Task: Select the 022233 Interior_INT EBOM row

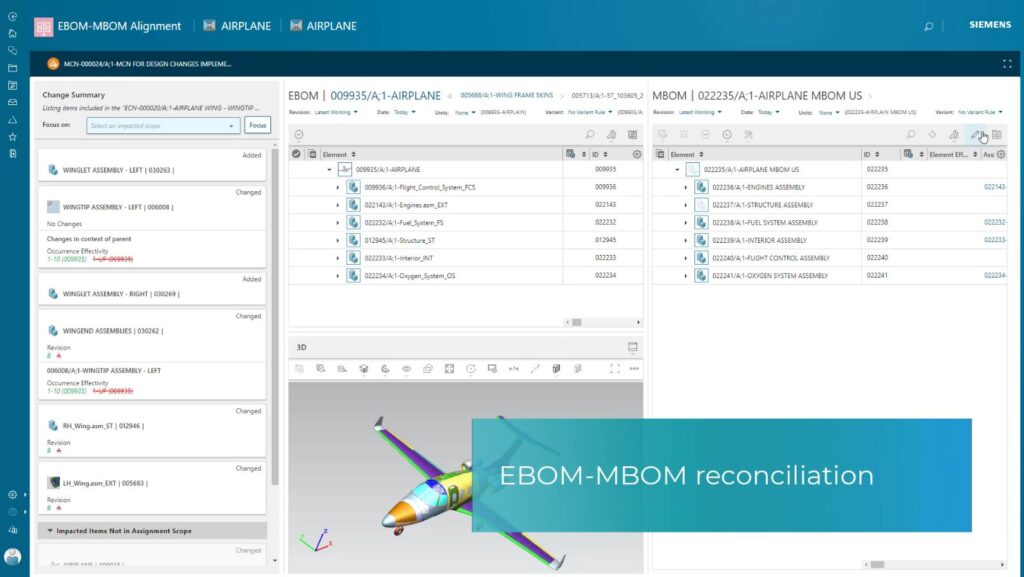Action: pos(466,258)
